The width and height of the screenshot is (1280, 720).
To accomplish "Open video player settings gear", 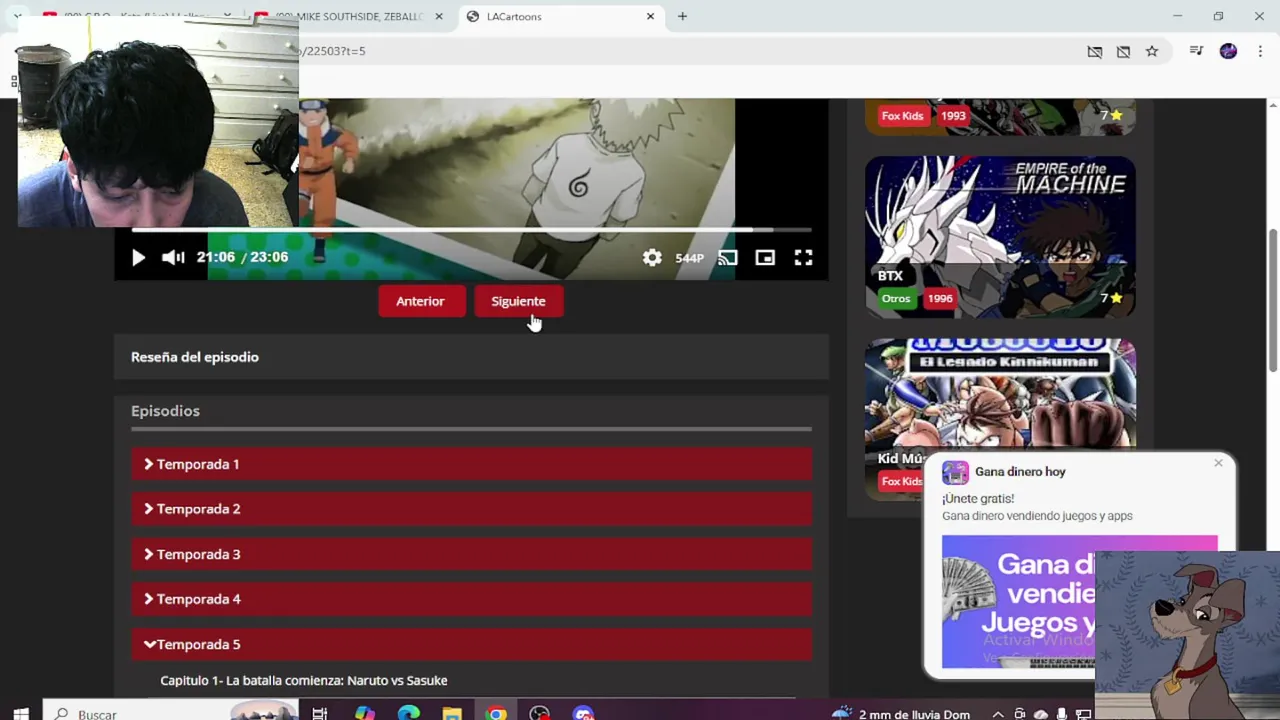I will (652, 258).
